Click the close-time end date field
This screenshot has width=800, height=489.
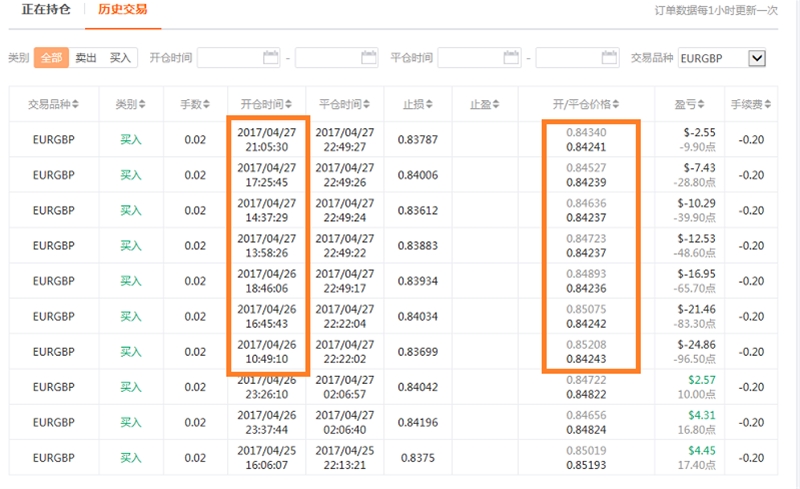coord(578,58)
